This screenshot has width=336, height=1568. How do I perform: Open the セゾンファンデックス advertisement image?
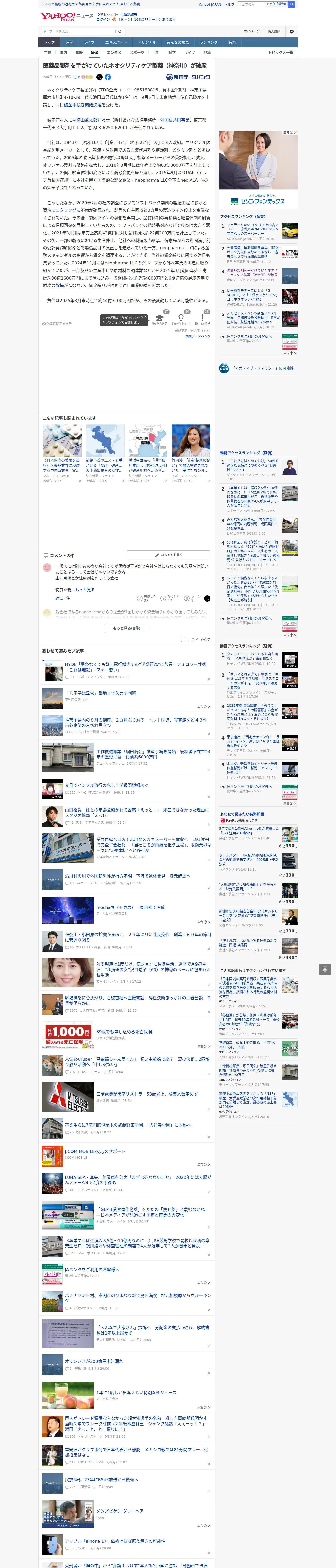tap(258, 169)
